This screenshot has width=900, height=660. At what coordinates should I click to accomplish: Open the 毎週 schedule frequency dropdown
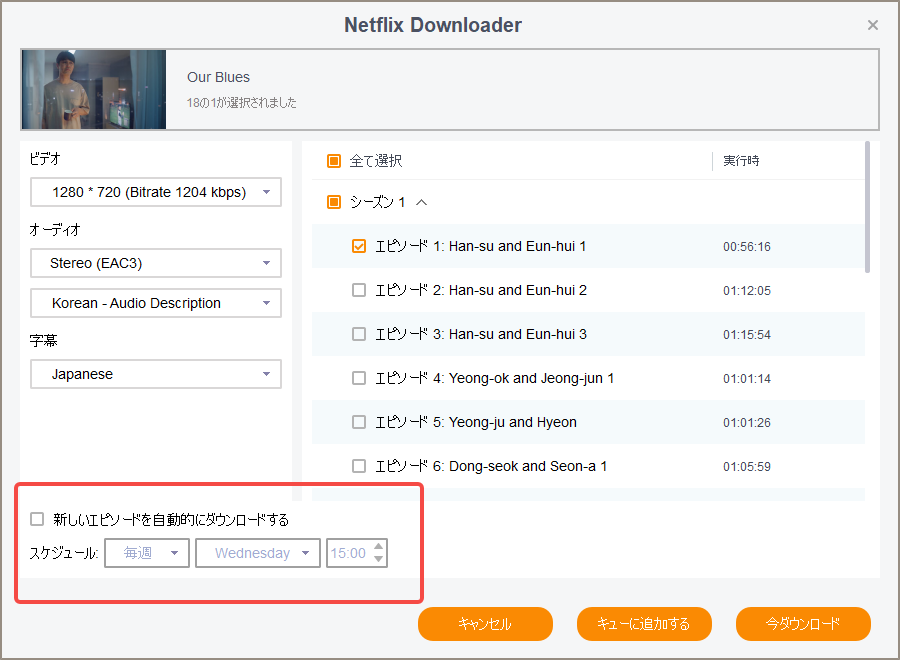click(147, 553)
